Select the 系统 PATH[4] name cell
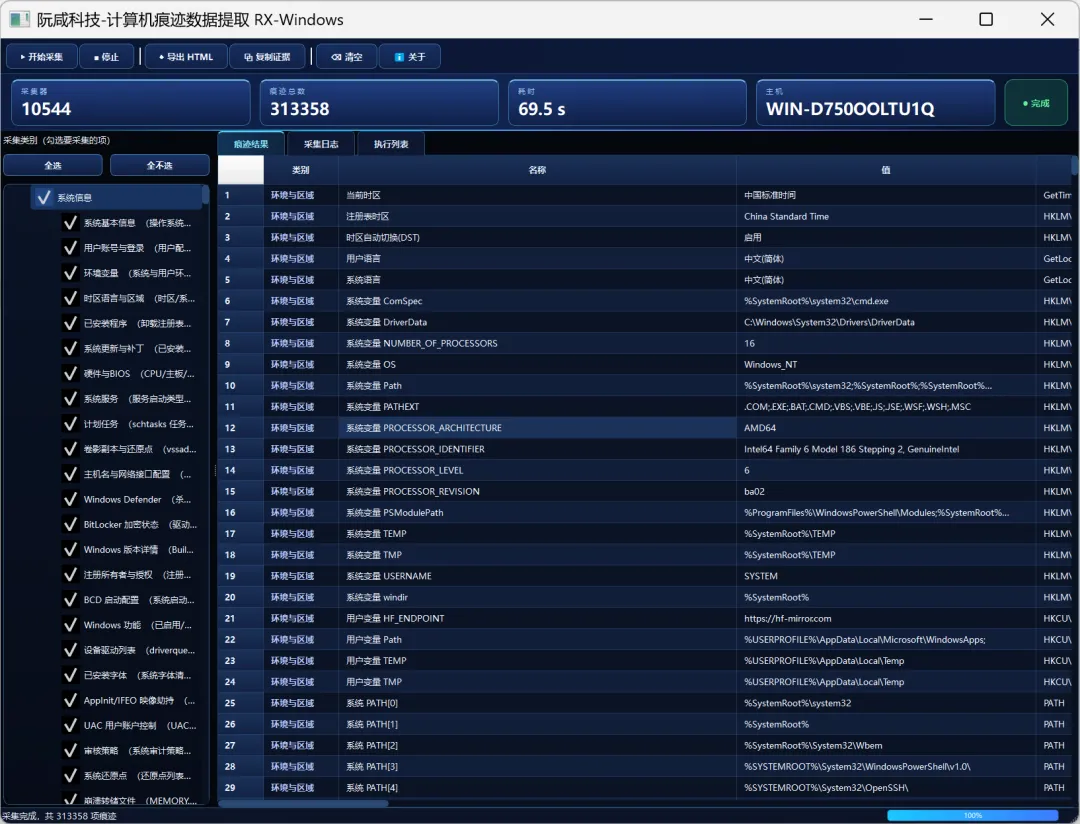1080x824 pixels. click(x=537, y=787)
